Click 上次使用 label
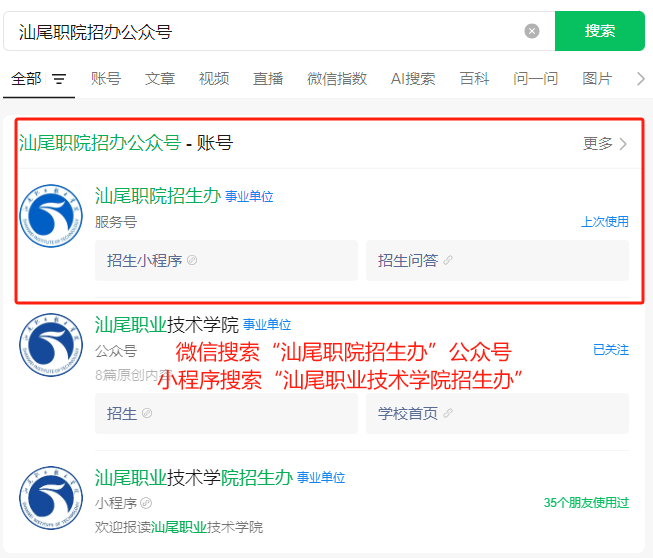The height and width of the screenshot is (558, 653). point(605,222)
